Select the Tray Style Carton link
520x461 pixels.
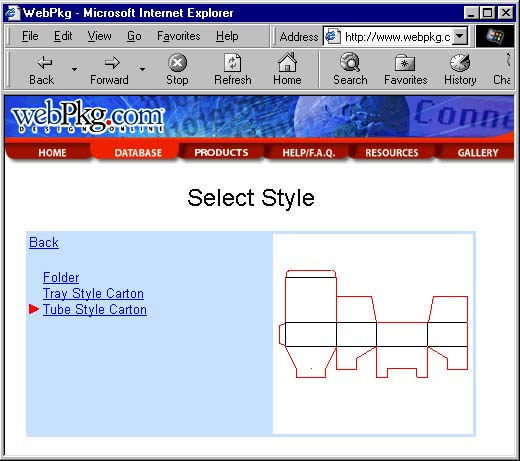(93, 293)
